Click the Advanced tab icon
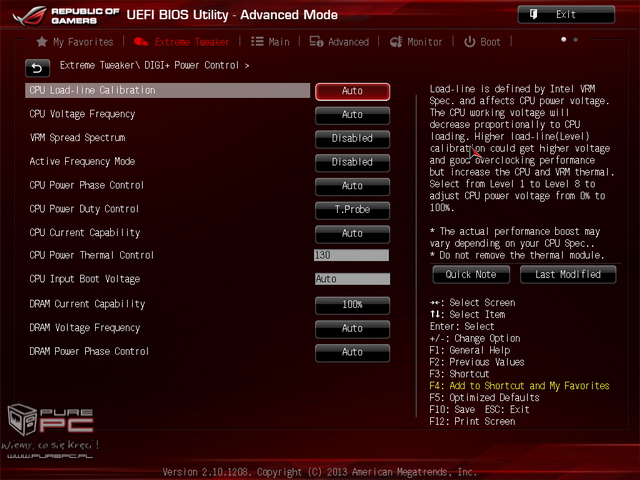The image size is (640, 480). click(316, 42)
